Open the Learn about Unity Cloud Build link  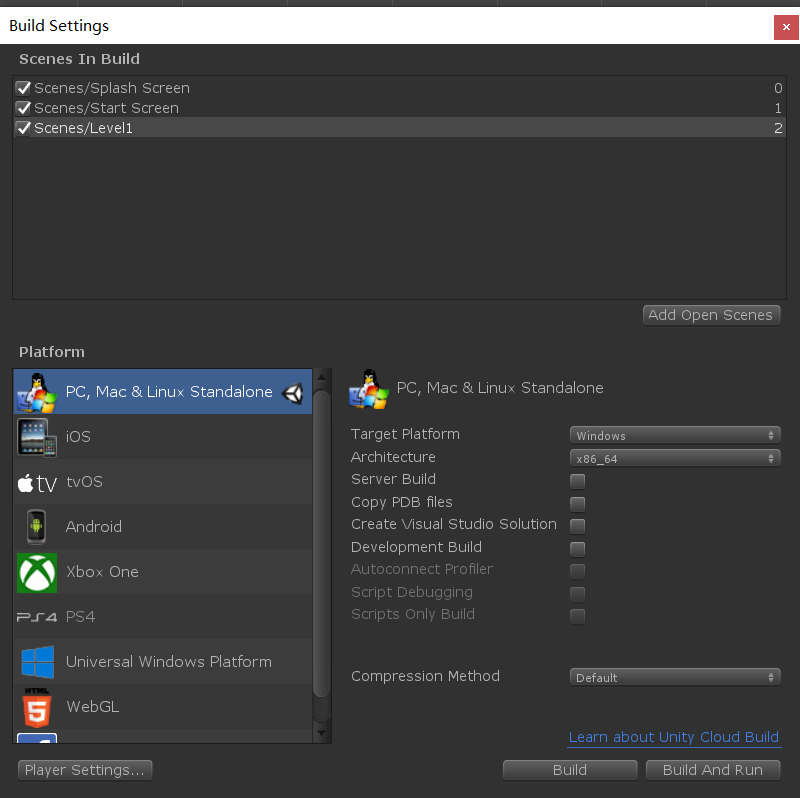tap(674, 737)
